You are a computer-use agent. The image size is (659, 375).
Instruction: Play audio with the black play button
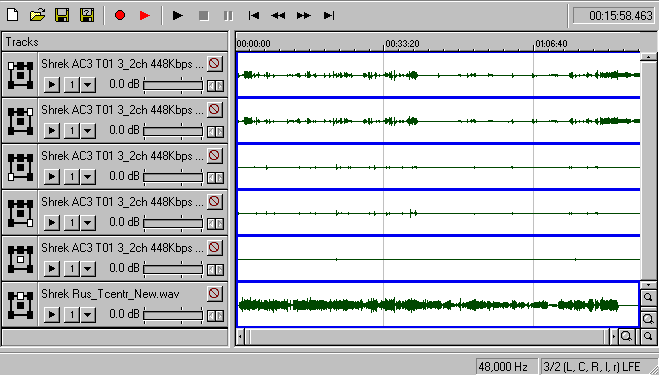pos(178,16)
